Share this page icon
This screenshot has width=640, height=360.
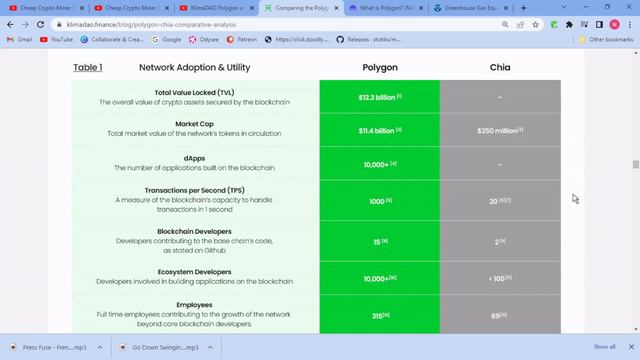click(x=520, y=24)
